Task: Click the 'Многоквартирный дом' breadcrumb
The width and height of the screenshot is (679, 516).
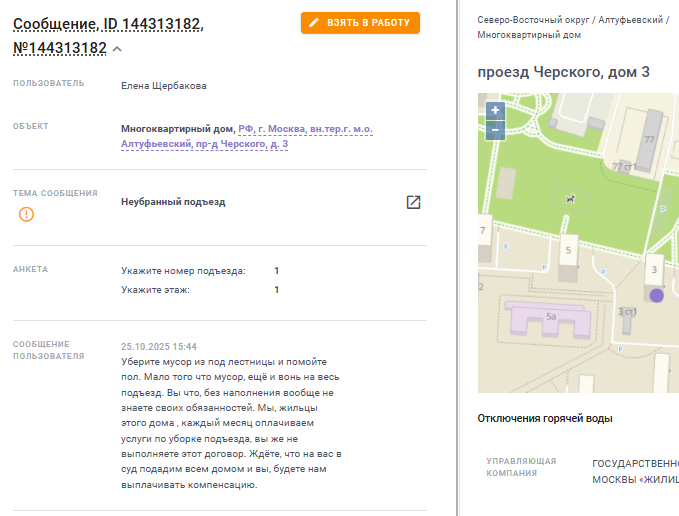Action: [529, 35]
